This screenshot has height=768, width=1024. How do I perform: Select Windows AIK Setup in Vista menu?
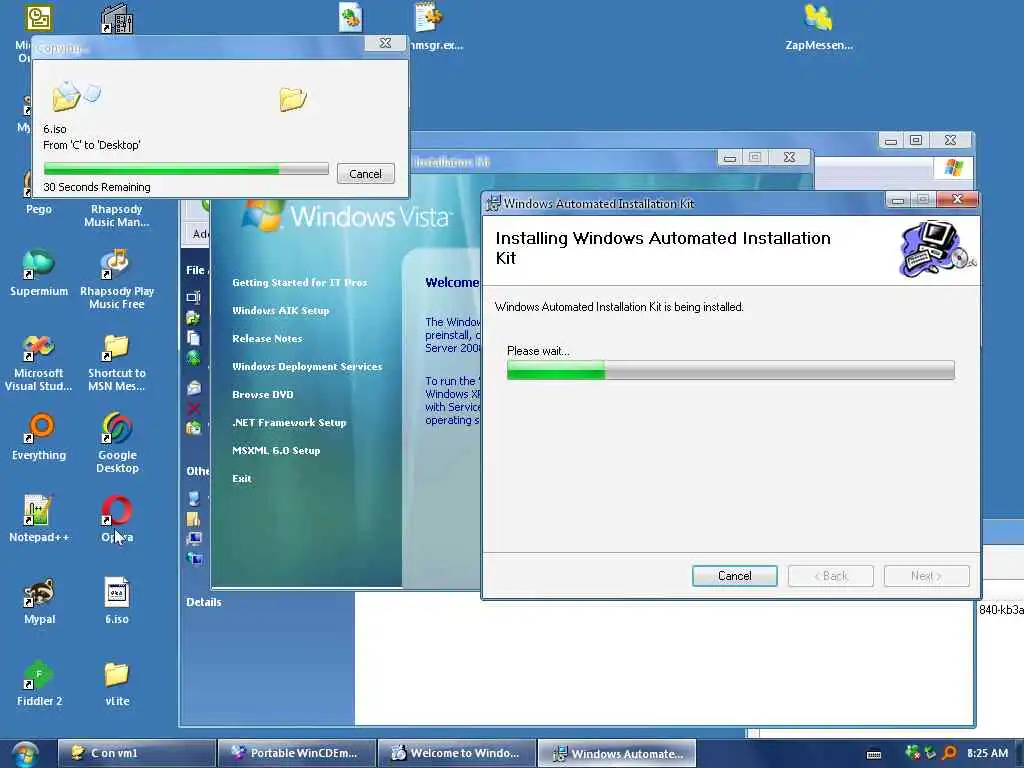click(x=281, y=310)
